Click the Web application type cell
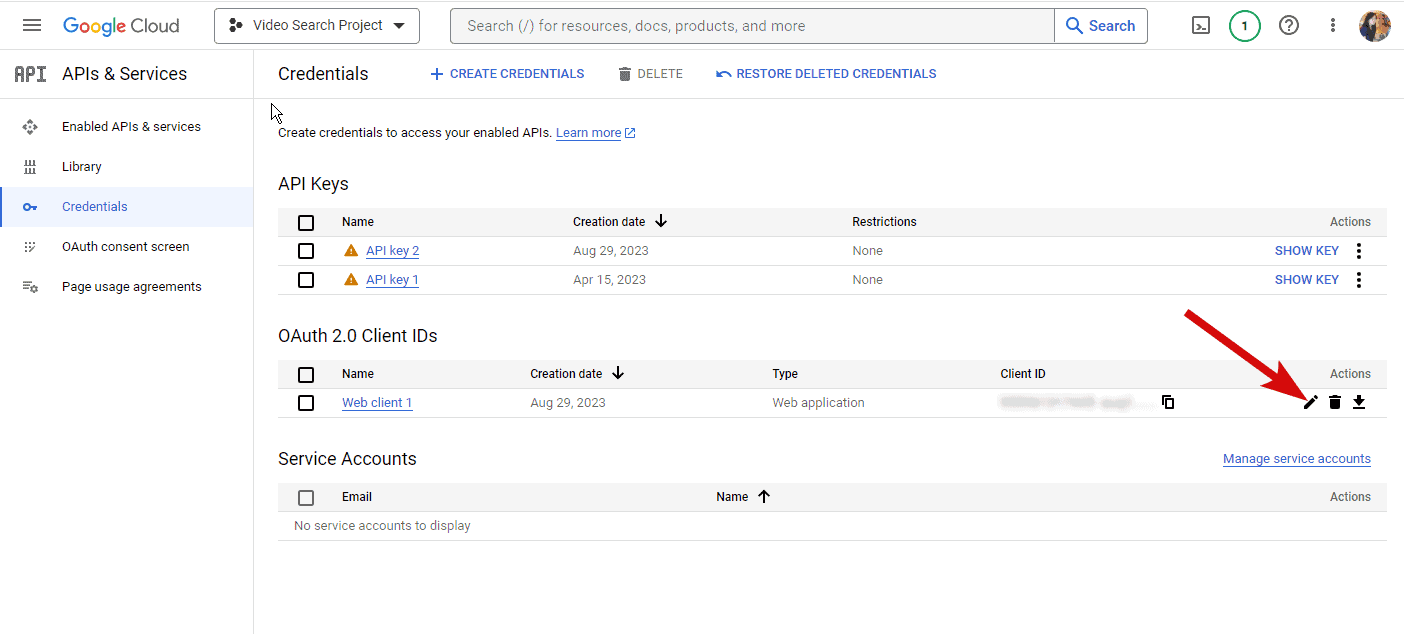 818,403
